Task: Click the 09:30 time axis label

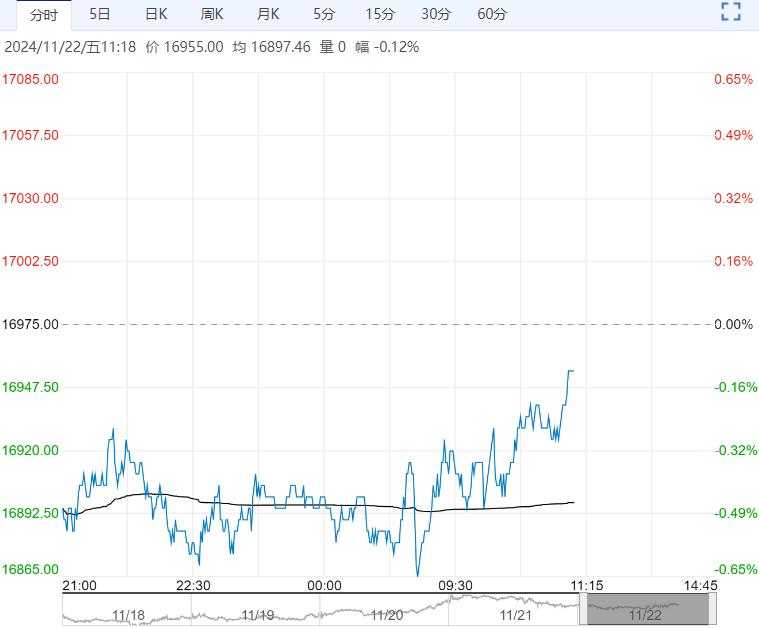Action: 455,585
